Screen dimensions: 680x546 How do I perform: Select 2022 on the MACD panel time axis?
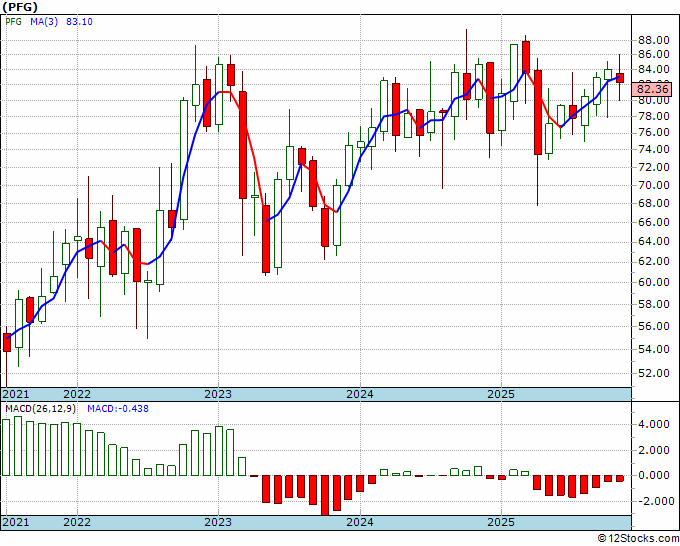(x=77, y=522)
